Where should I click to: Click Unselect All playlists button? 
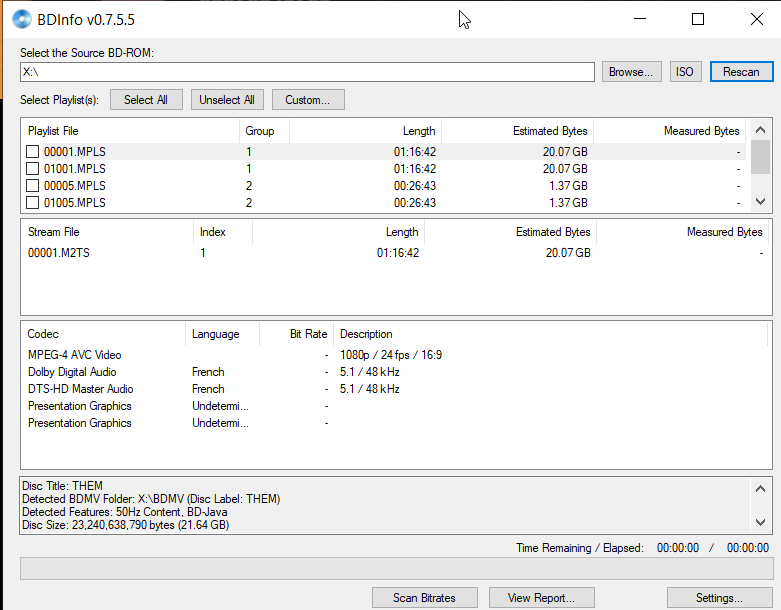(227, 100)
